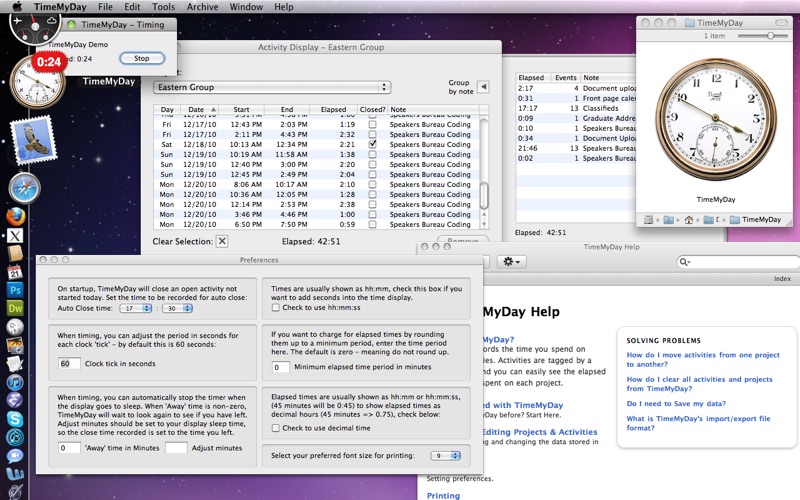Open the Printing help link
Screen dimensions: 800x500
(443, 495)
